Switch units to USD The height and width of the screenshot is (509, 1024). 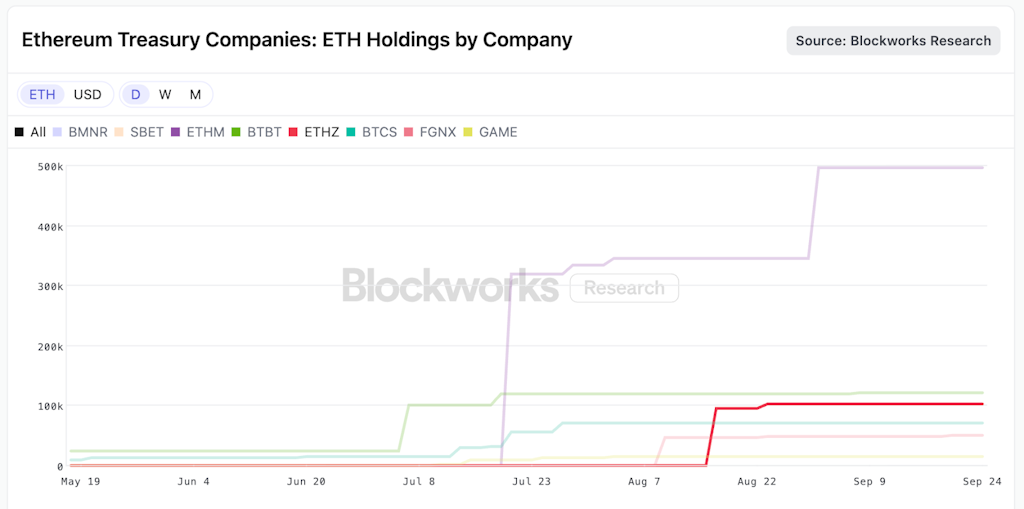(x=88, y=94)
